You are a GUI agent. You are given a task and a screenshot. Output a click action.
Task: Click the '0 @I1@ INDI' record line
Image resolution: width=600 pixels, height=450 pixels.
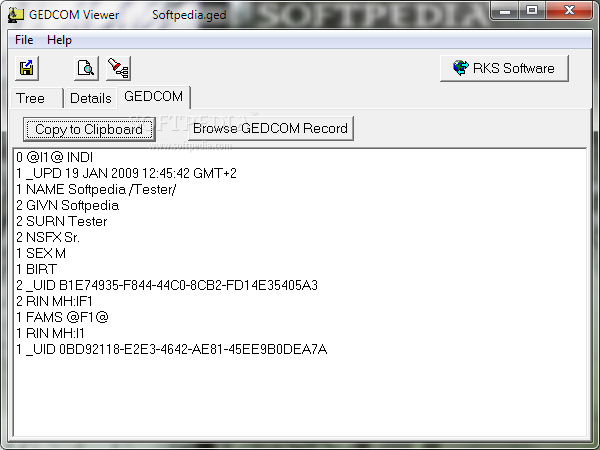pyautogui.click(x=55, y=157)
